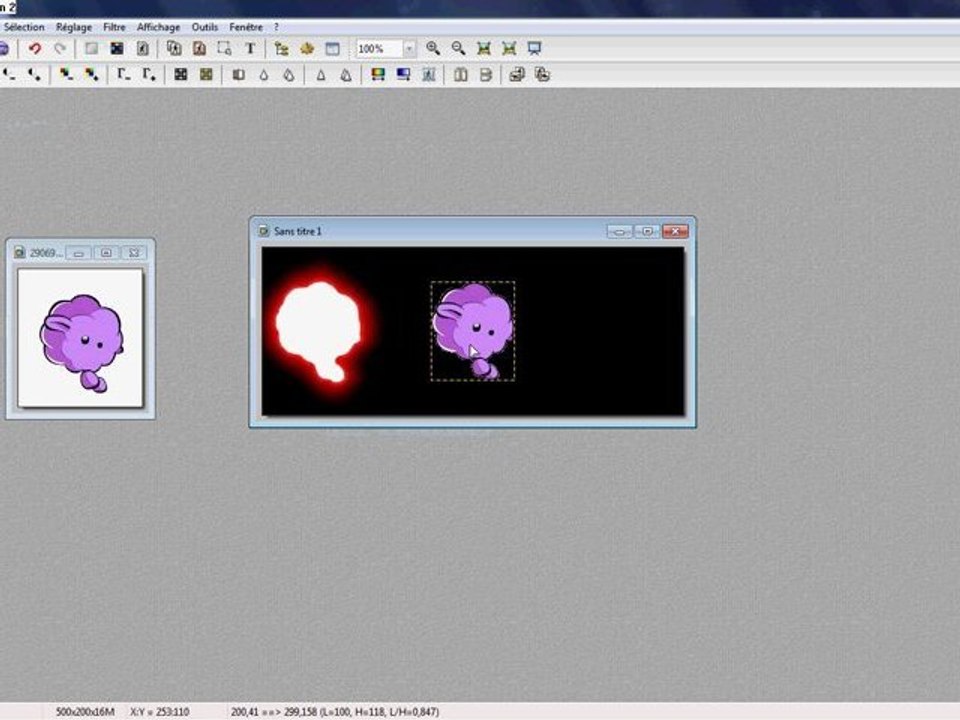
Task: Close the 29069 image window
Action: [x=134, y=252]
